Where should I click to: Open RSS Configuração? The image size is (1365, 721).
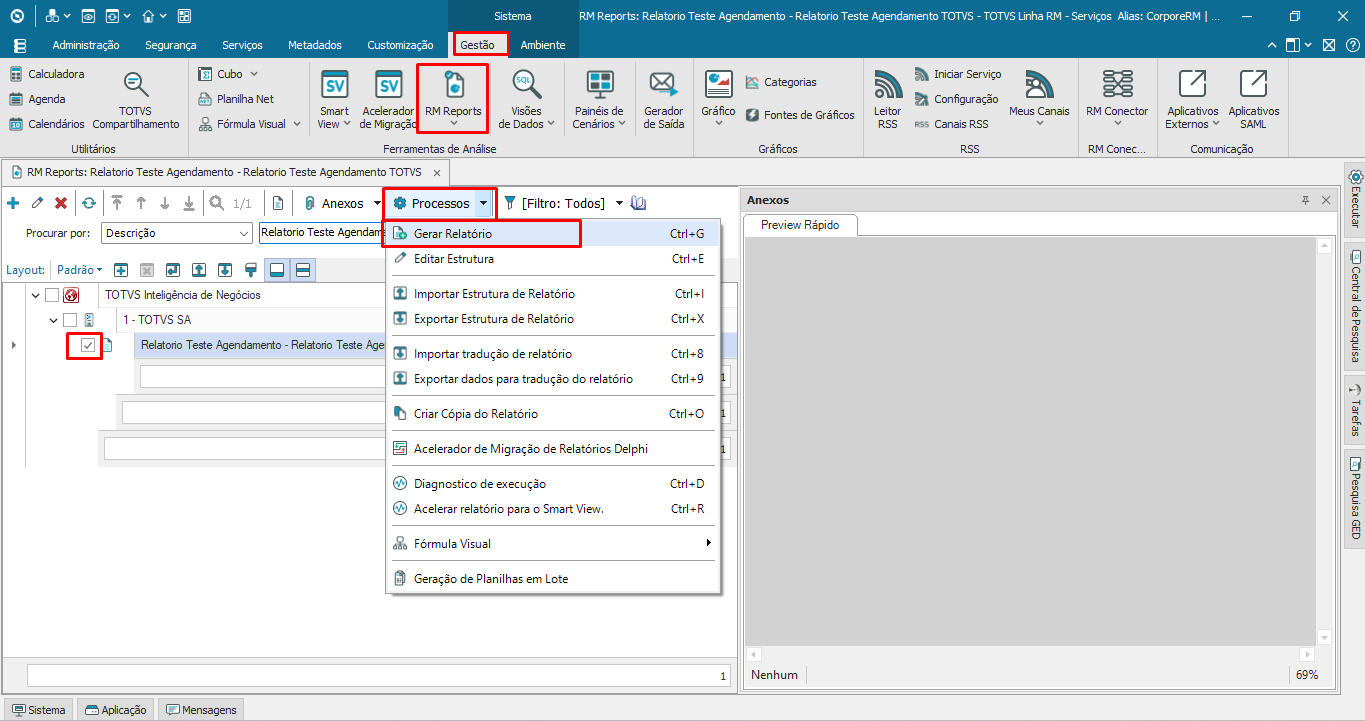tap(957, 99)
